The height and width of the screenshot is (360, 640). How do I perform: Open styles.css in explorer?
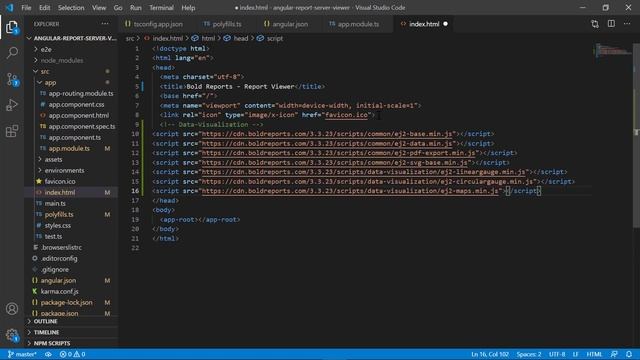[58, 226]
